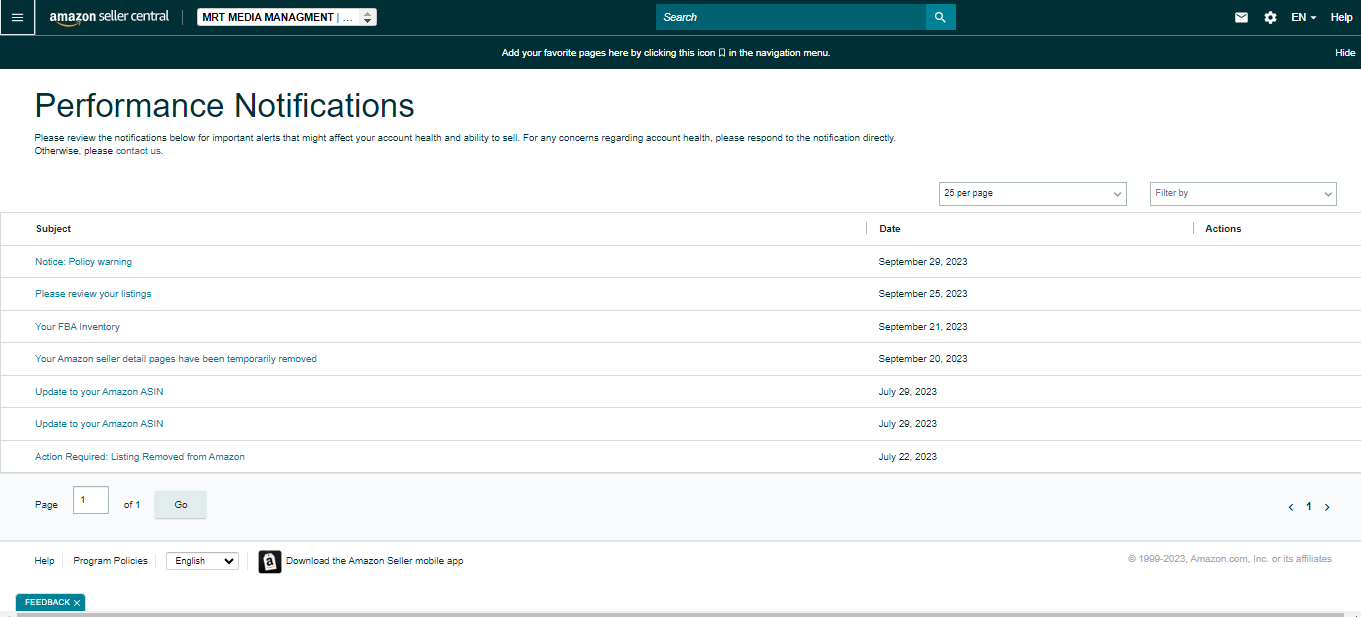Open the mail messages icon
The width and height of the screenshot is (1361, 617).
(x=1241, y=17)
